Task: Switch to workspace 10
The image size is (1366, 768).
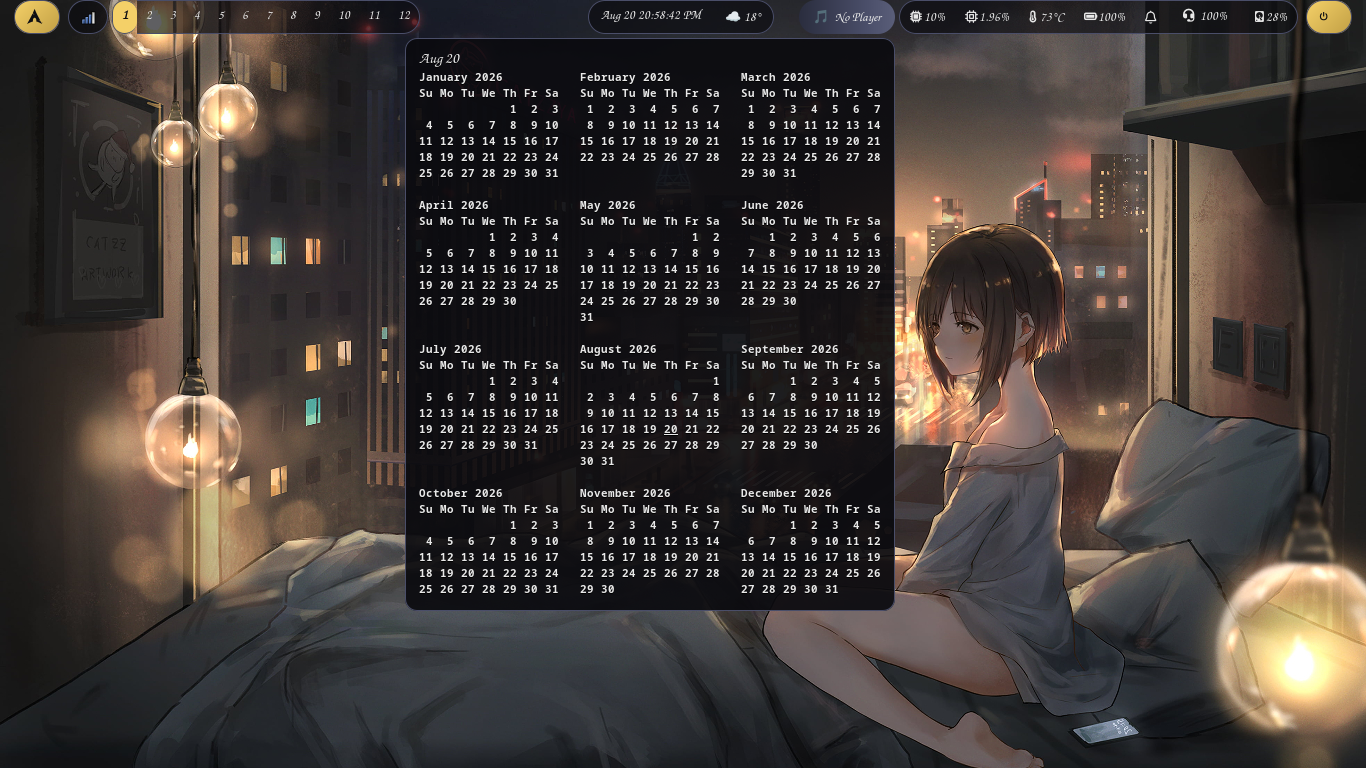Action: point(345,16)
